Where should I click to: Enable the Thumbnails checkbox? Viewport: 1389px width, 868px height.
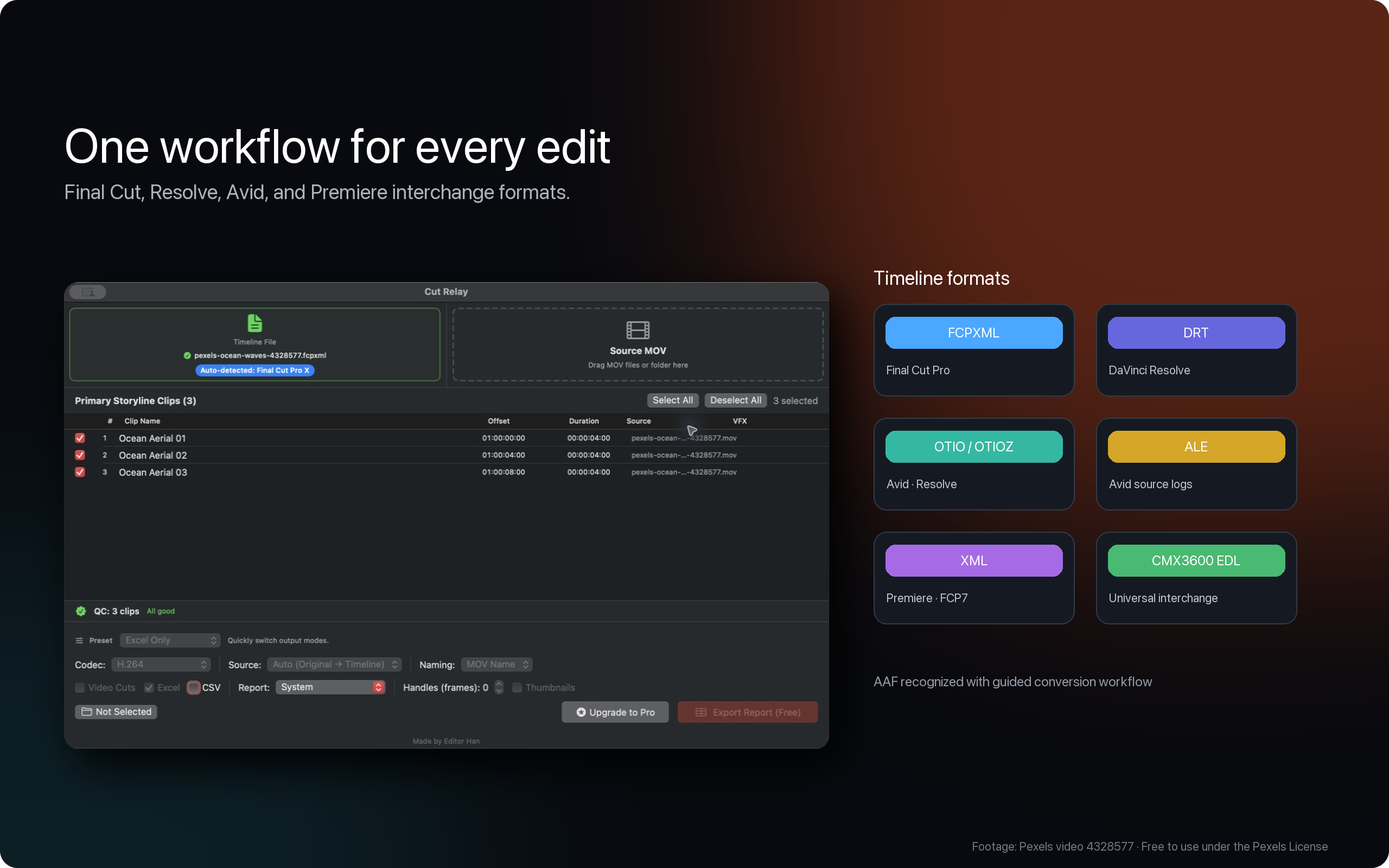(517, 688)
